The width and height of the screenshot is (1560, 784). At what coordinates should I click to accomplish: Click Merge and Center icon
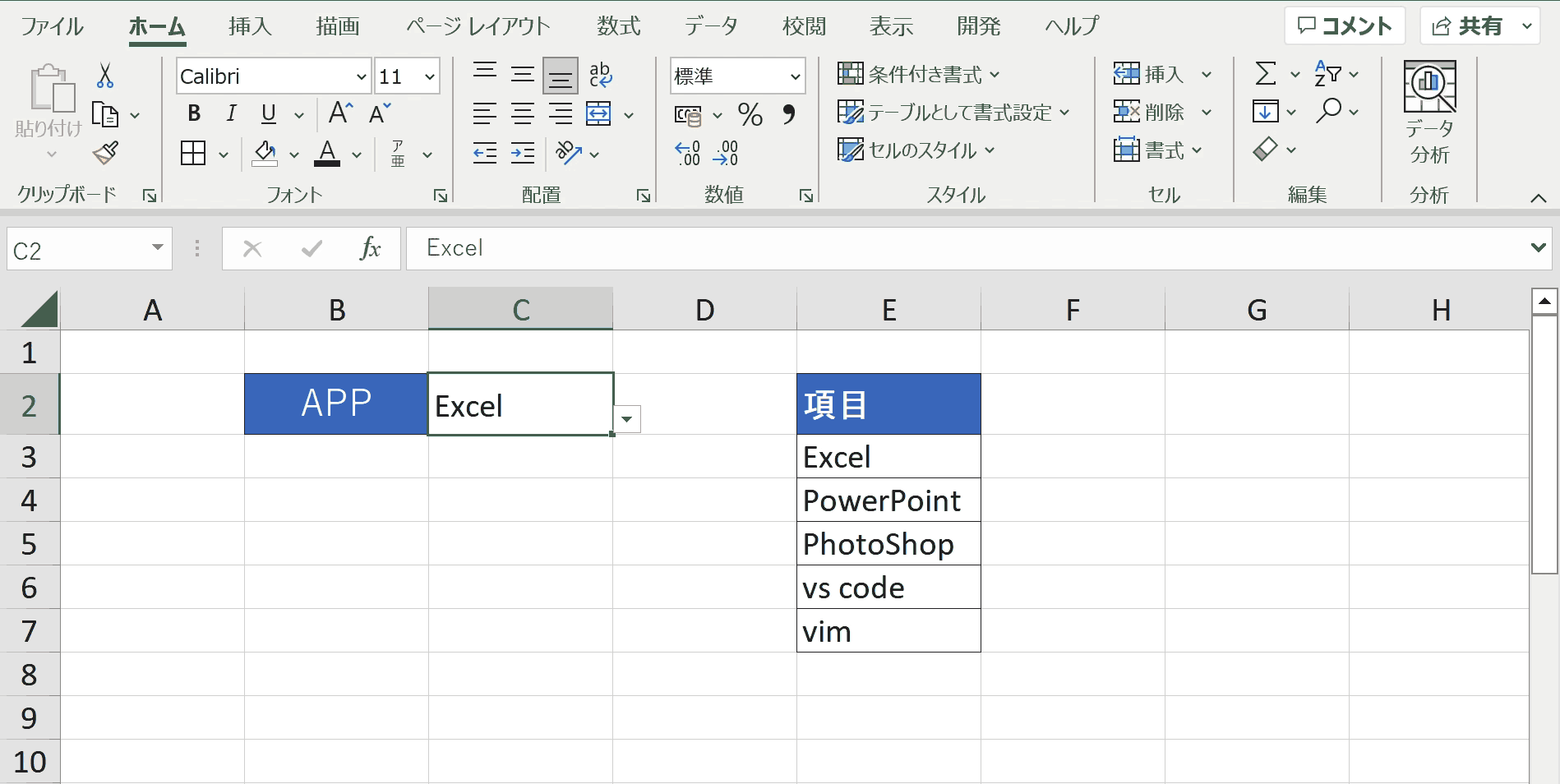598,113
